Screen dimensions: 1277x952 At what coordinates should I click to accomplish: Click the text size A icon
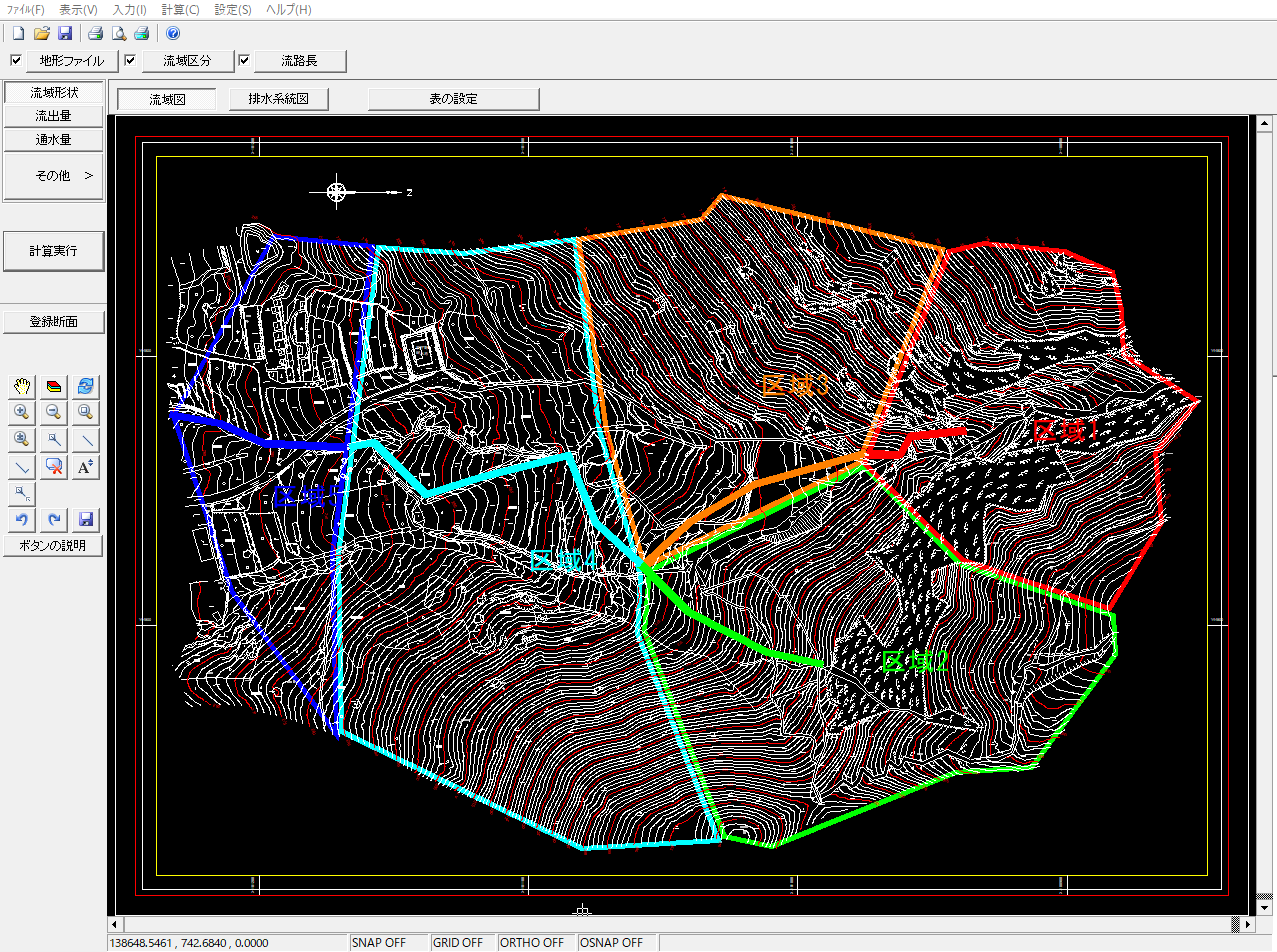coord(86,466)
